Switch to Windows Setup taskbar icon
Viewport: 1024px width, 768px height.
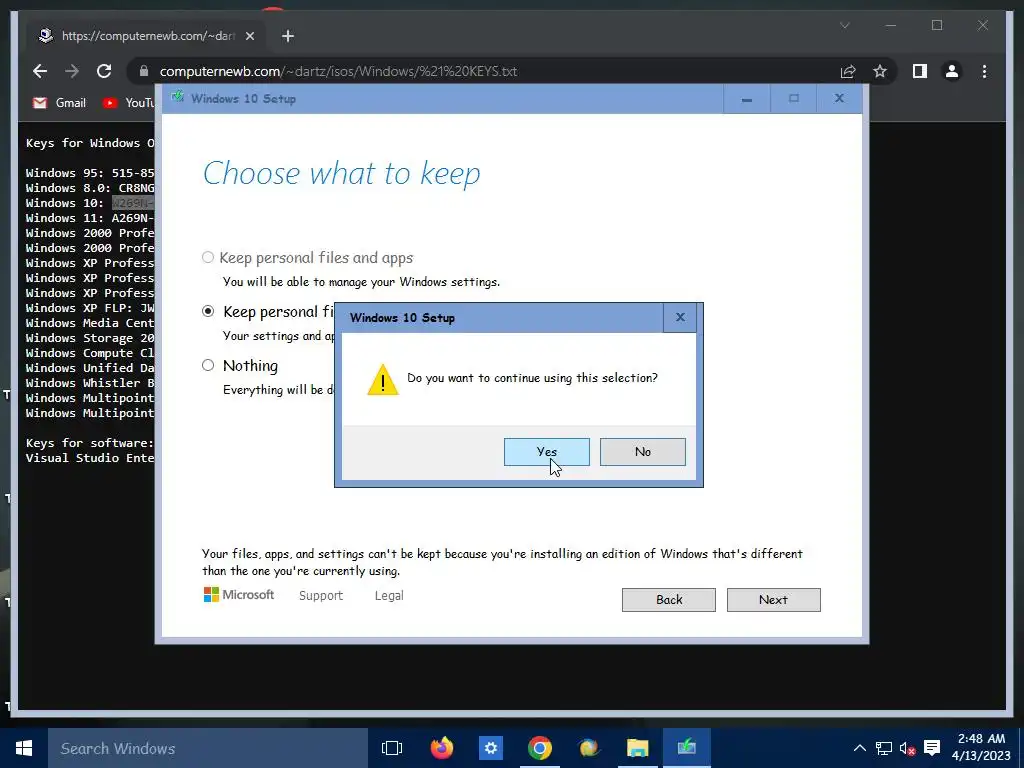(686, 748)
